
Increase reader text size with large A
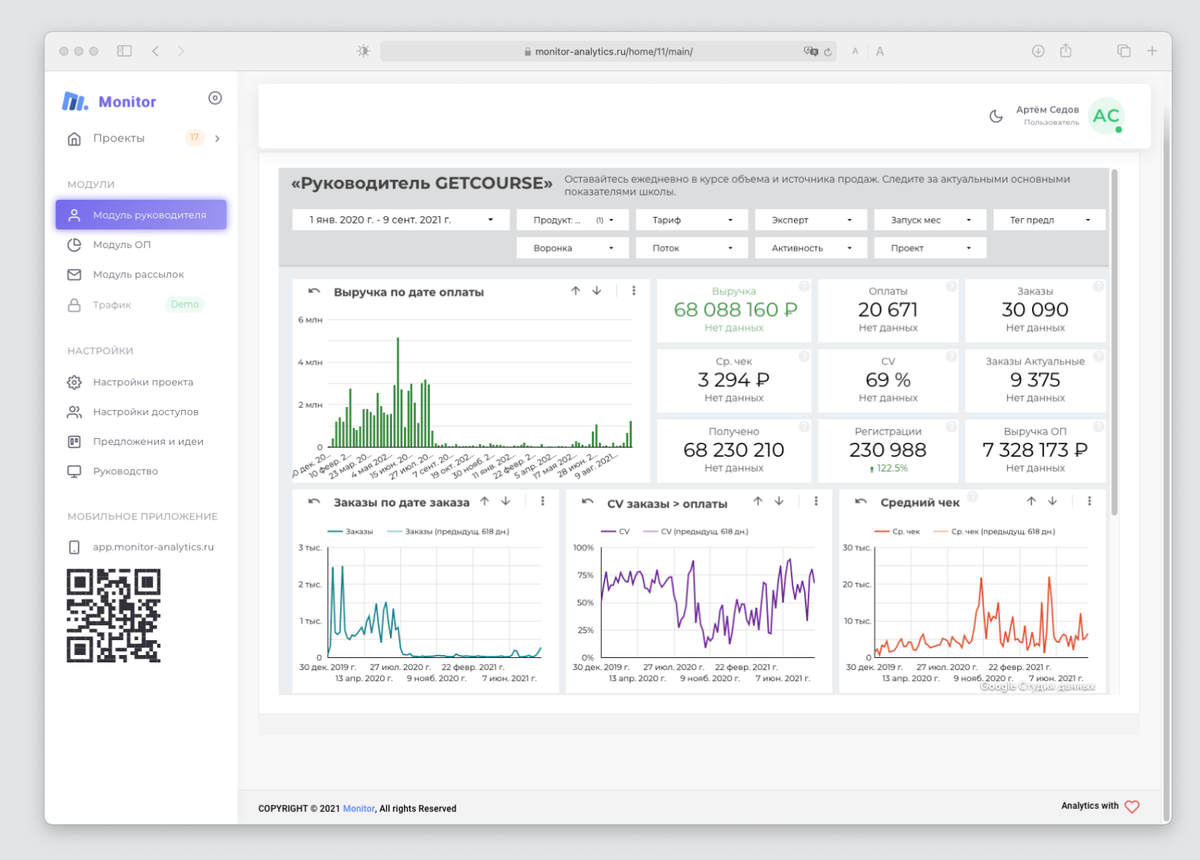(x=880, y=51)
